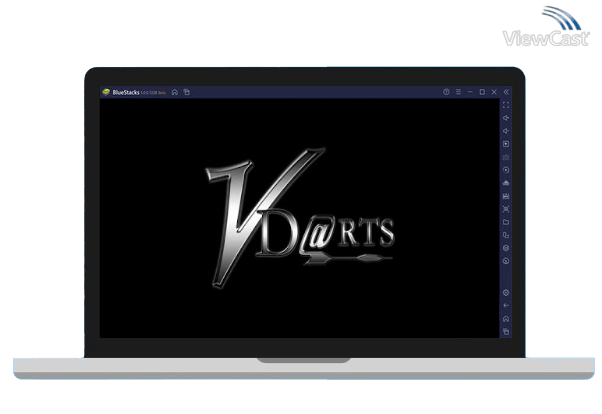Open the multi-window icon next to home in title bar
602x414 pixels.
[x=187, y=92]
